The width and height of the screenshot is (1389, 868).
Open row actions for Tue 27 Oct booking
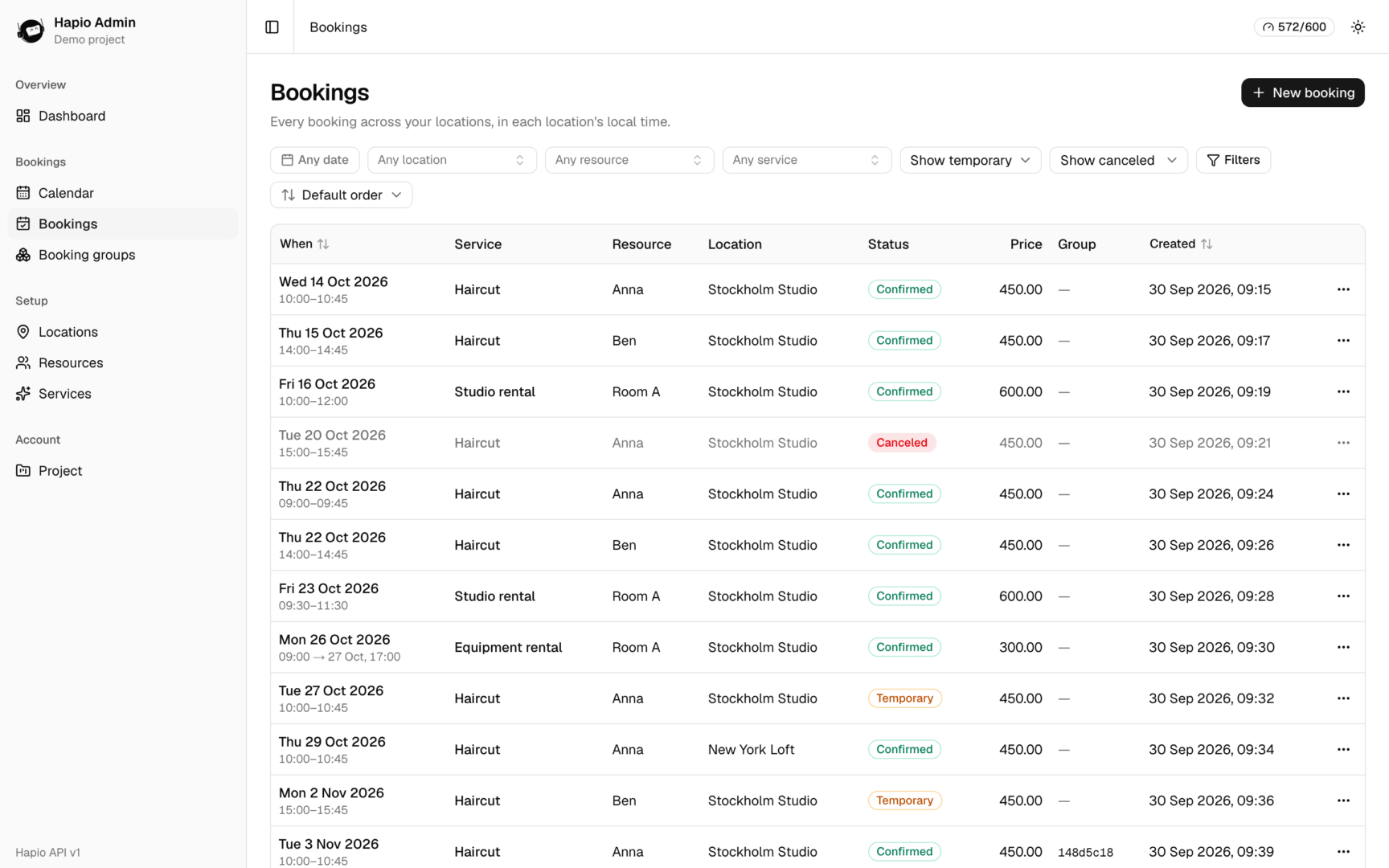point(1343,698)
